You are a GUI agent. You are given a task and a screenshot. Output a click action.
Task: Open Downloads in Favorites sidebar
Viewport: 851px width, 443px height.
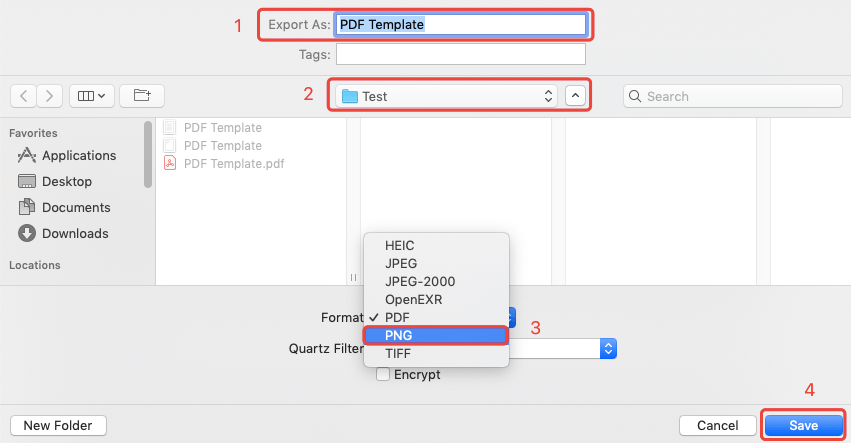(x=76, y=233)
